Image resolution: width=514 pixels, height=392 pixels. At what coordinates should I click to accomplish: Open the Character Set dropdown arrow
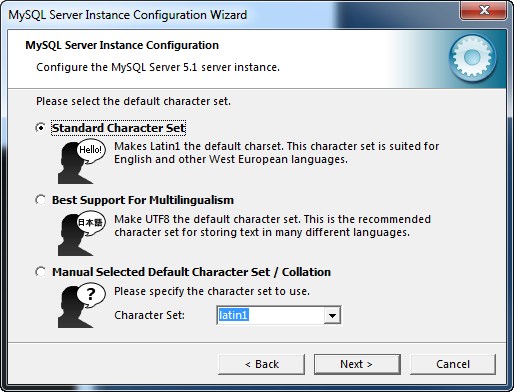[332, 315]
